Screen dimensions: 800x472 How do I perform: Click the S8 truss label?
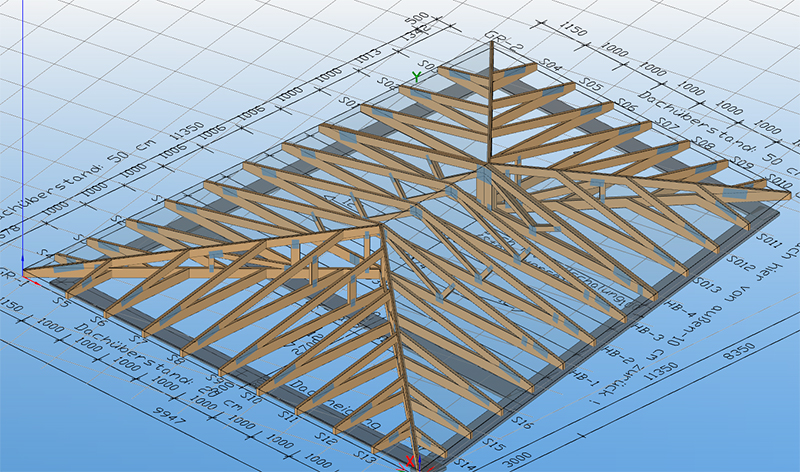(x=176, y=355)
